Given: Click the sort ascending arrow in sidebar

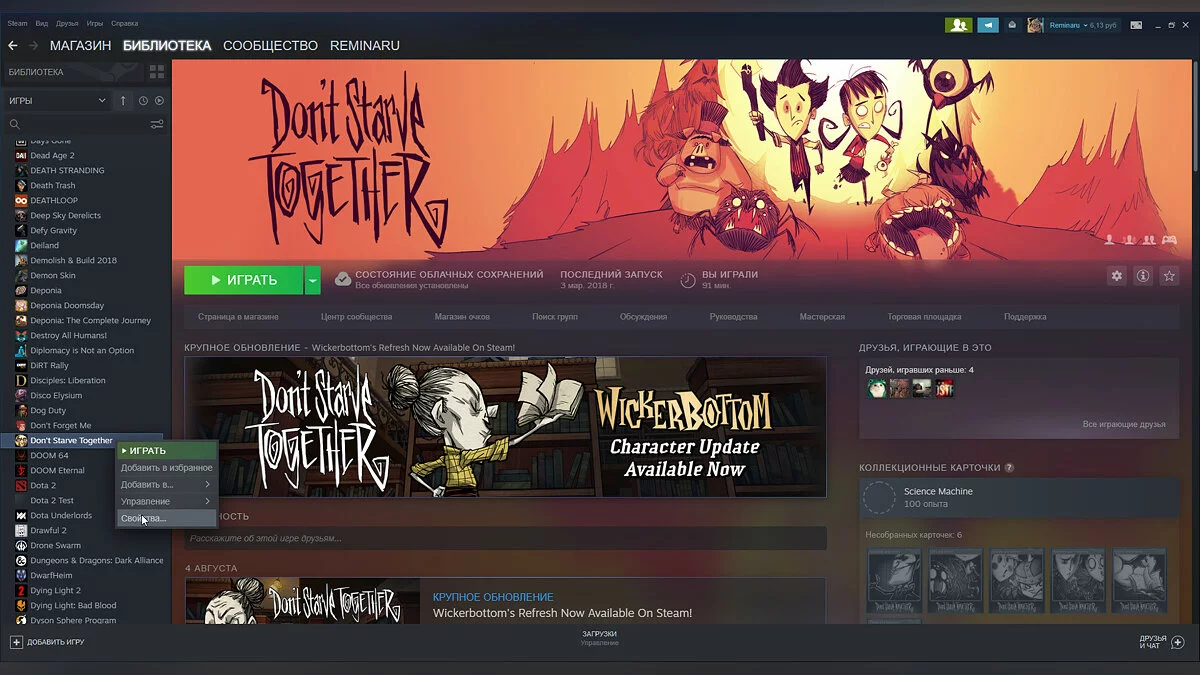Looking at the screenshot, I should tap(124, 100).
